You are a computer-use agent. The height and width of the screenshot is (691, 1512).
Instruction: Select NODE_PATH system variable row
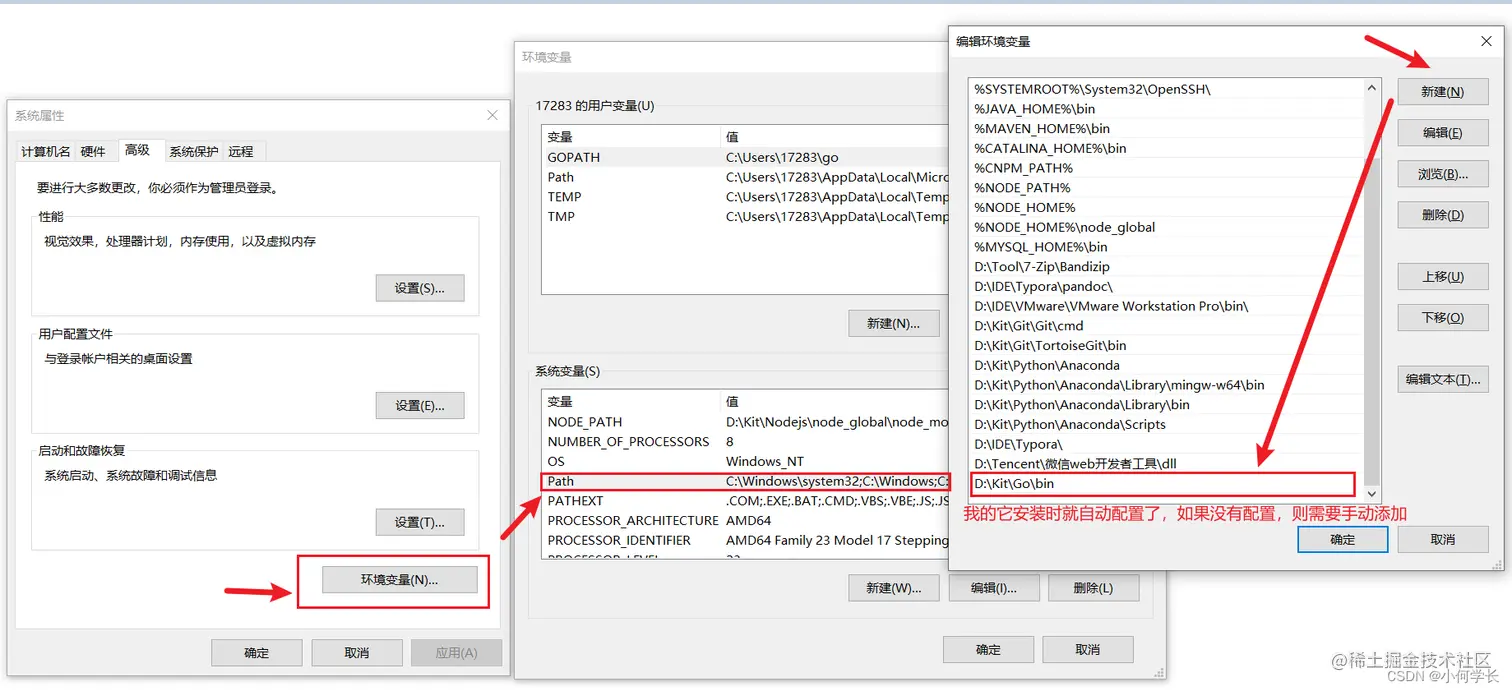[x=745, y=422]
